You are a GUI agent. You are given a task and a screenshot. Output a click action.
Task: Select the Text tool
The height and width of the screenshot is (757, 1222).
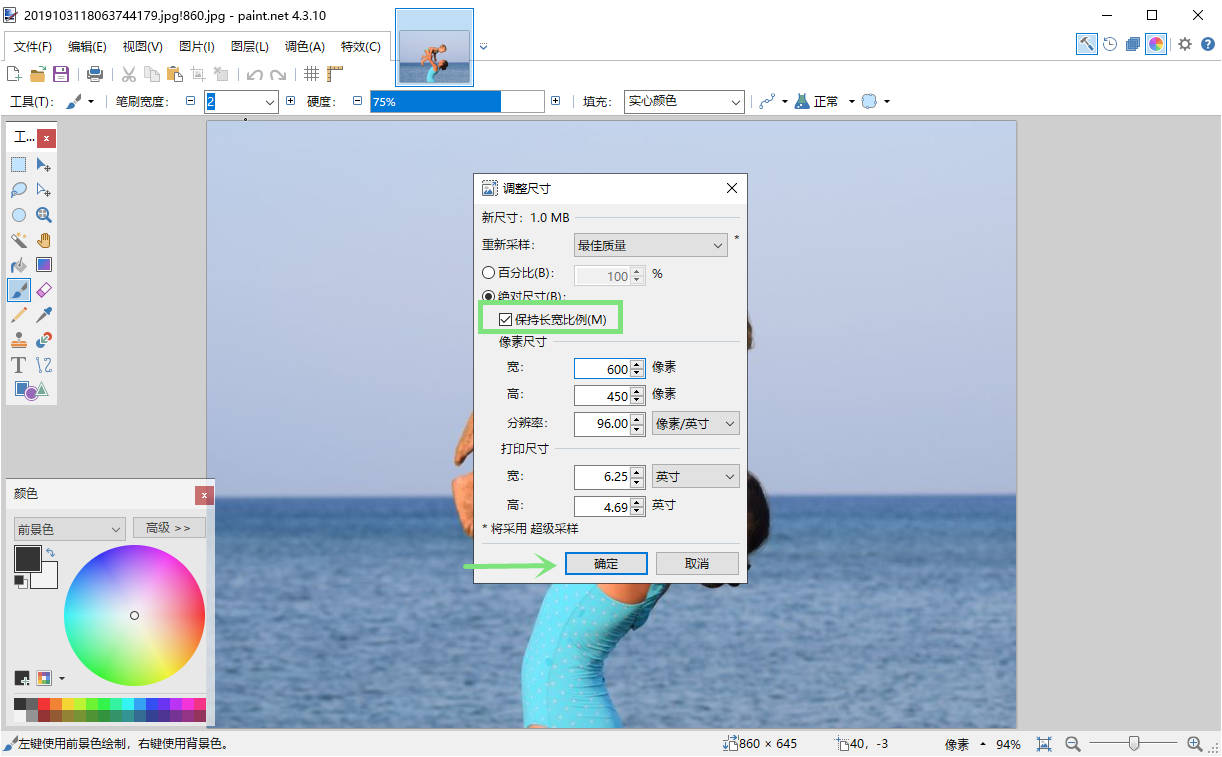[19, 365]
